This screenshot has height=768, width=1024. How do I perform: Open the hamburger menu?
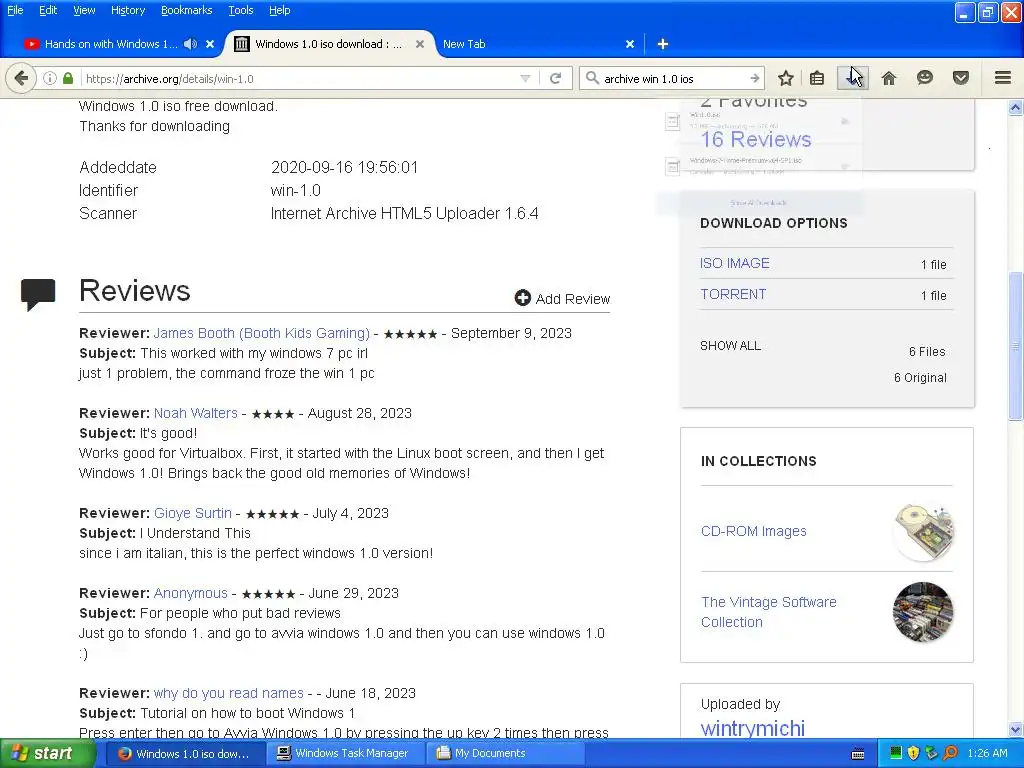(1003, 78)
